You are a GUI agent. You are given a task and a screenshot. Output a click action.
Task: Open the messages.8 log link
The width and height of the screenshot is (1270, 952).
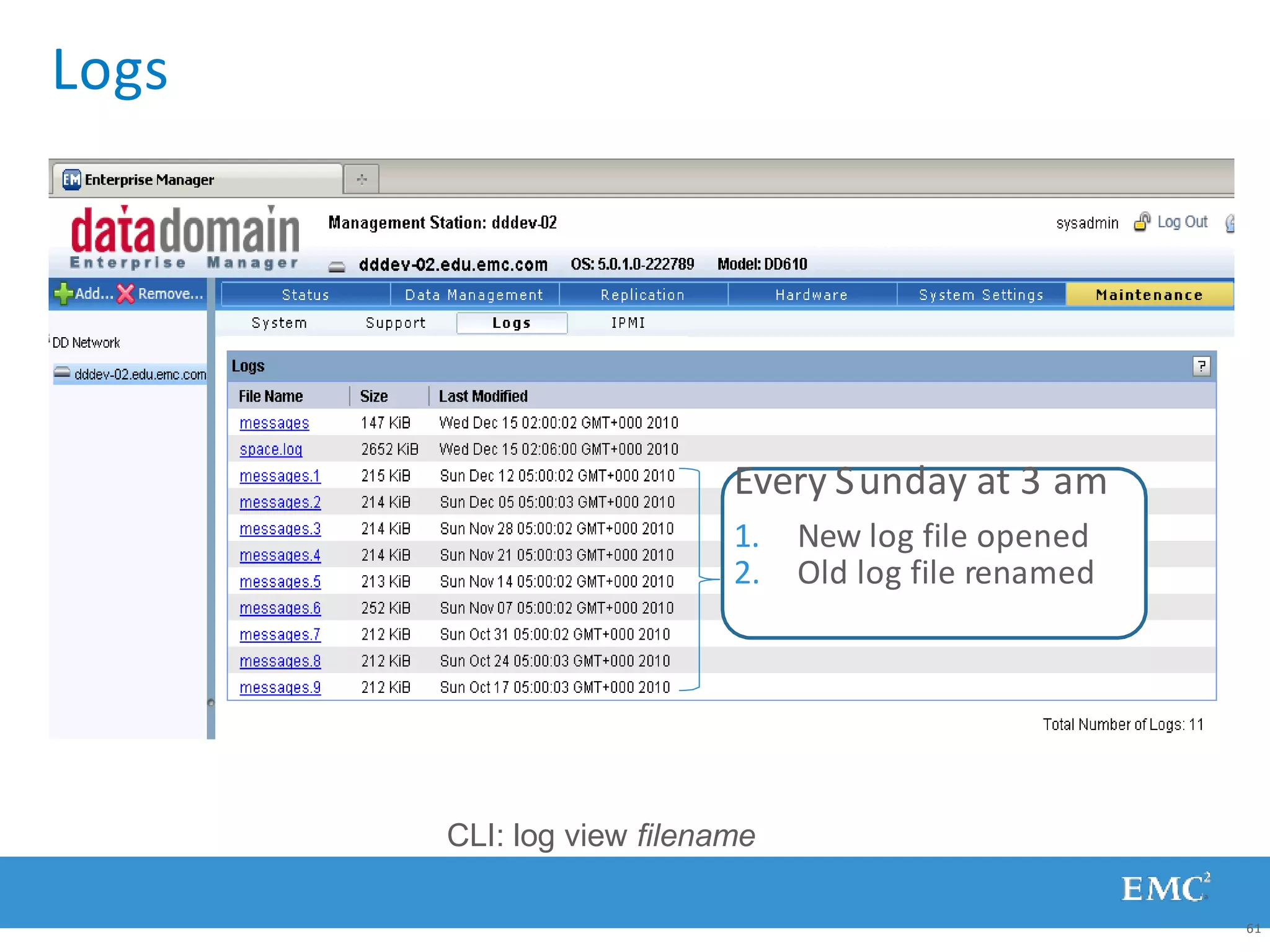pyautogui.click(x=280, y=661)
